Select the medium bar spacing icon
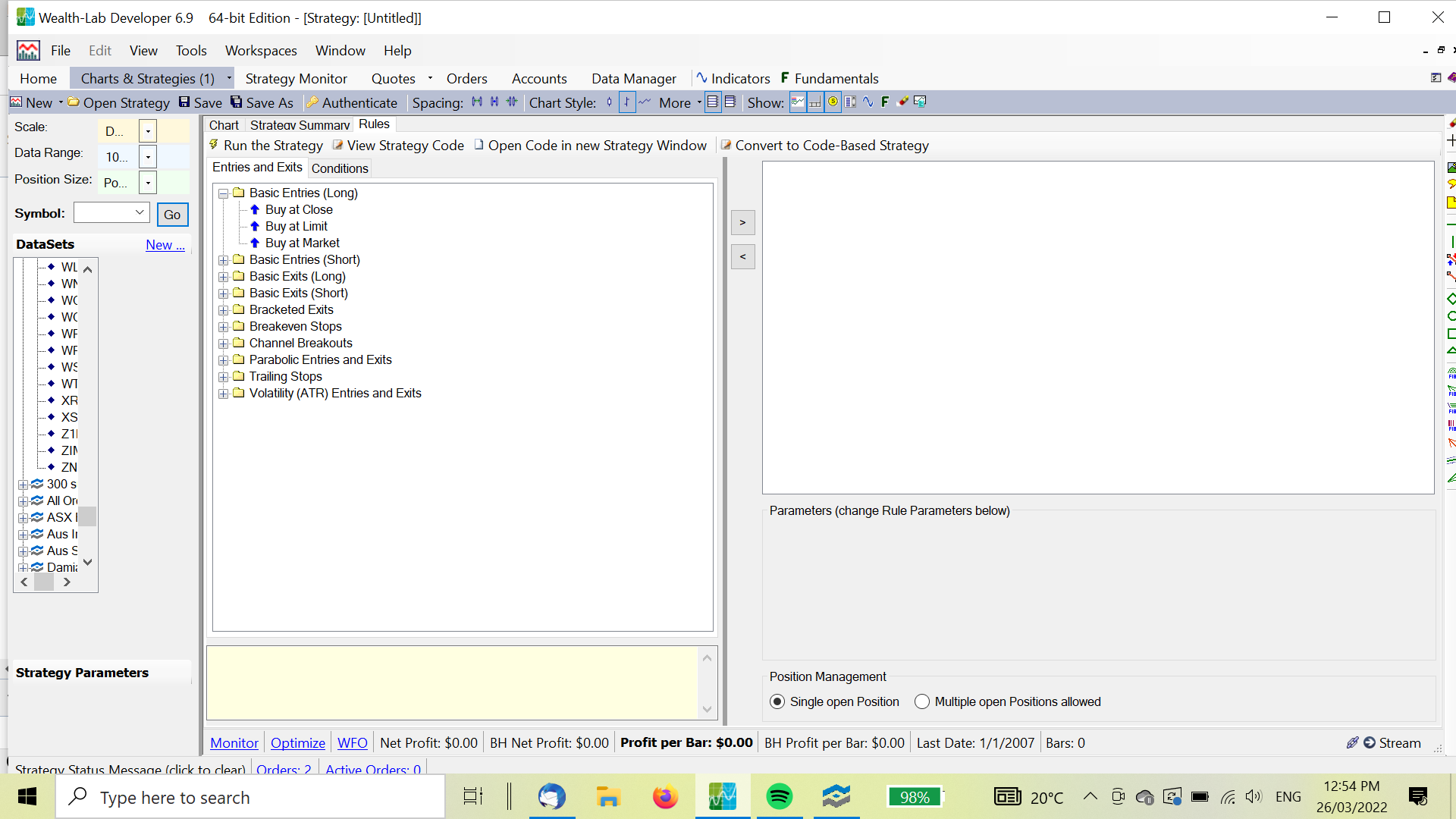1456x819 pixels. [494, 102]
